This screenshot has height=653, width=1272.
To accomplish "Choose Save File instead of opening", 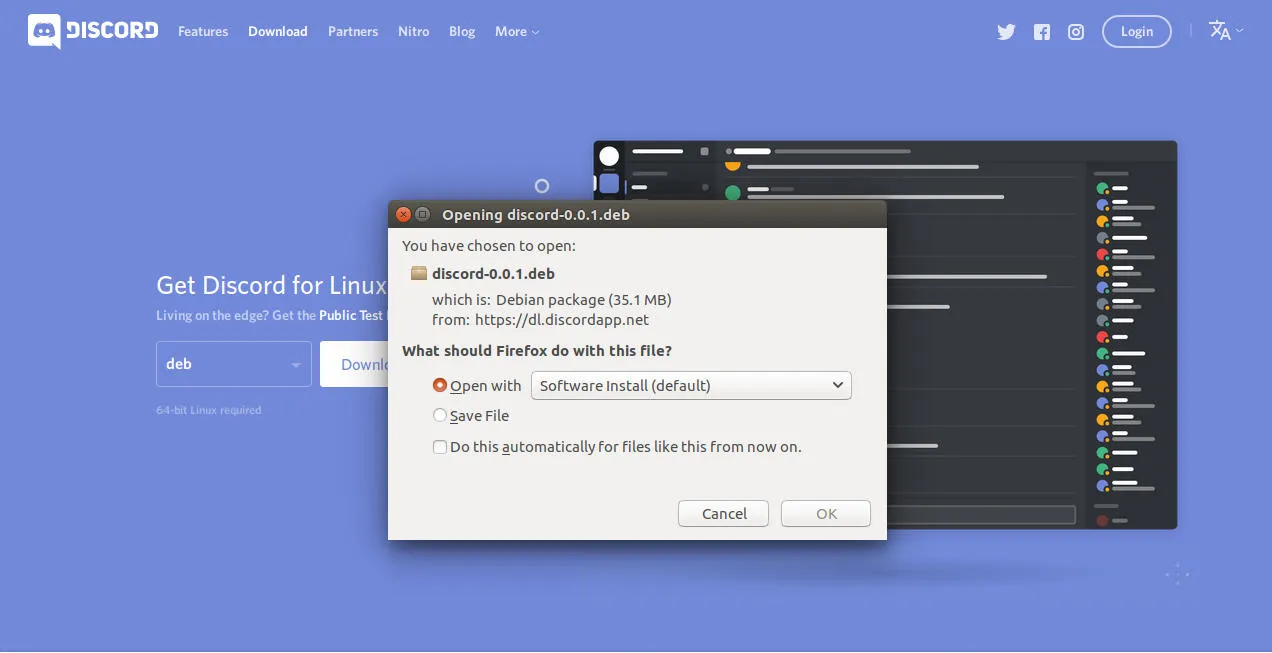I will coord(440,415).
